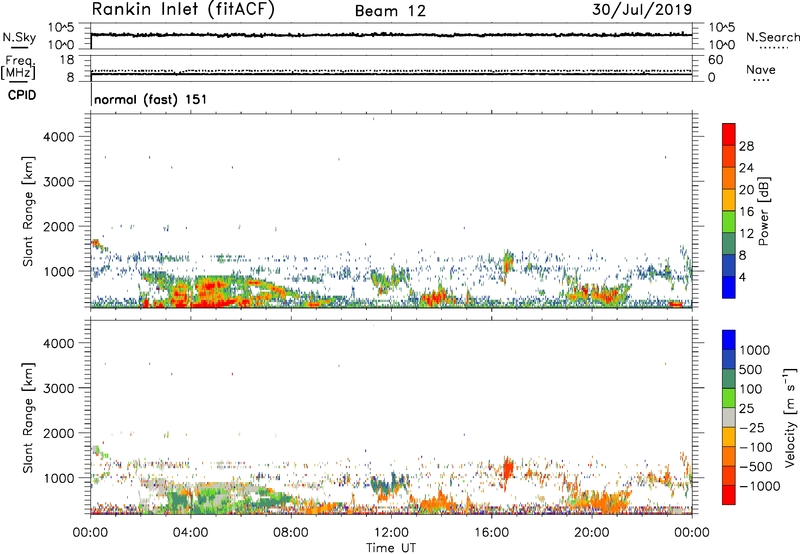800x554 pixels.
Task: Click the '1000' label on velocity color bar
Action: (x=755, y=350)
